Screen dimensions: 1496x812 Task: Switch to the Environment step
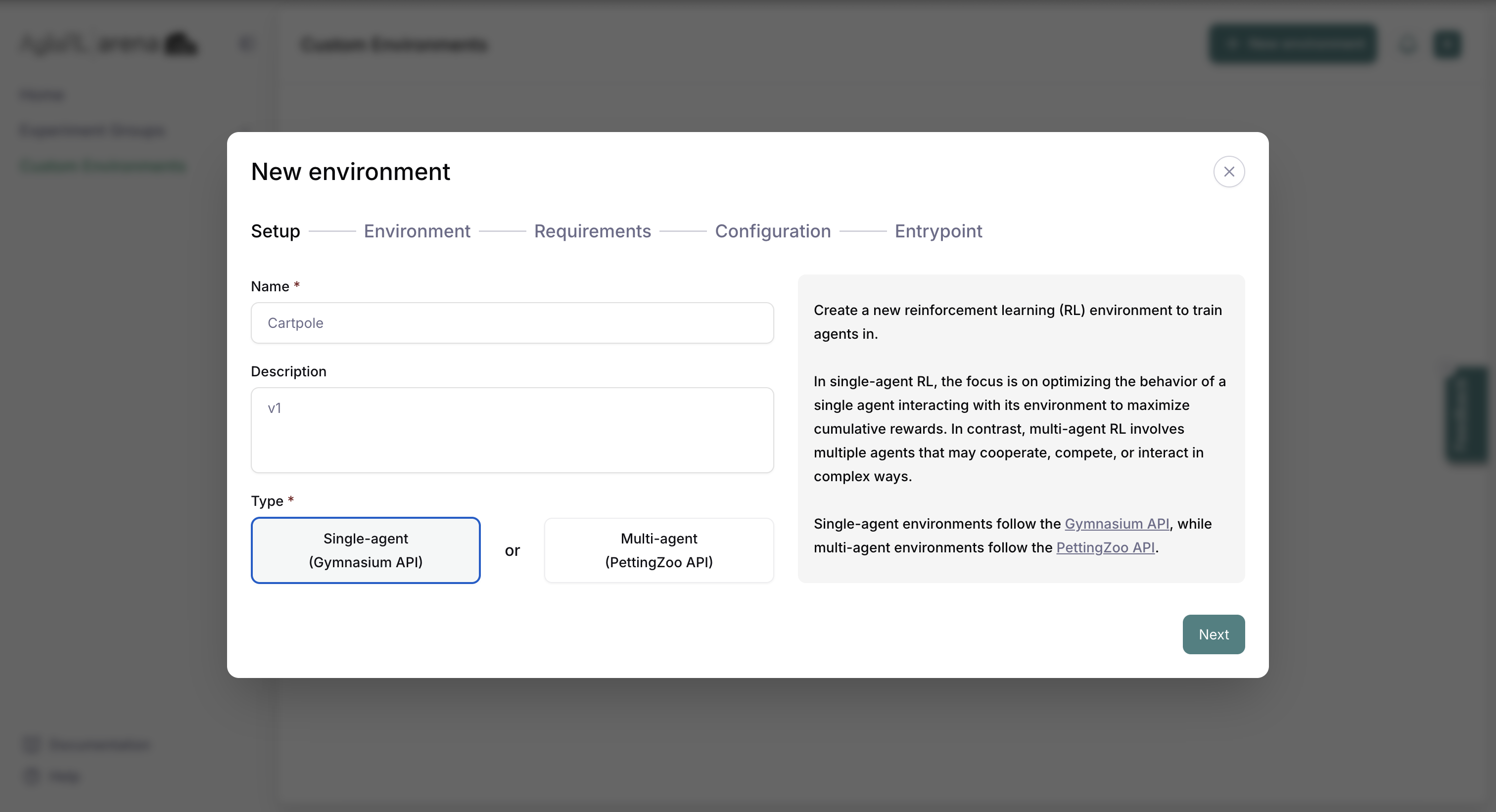point(417,230)
